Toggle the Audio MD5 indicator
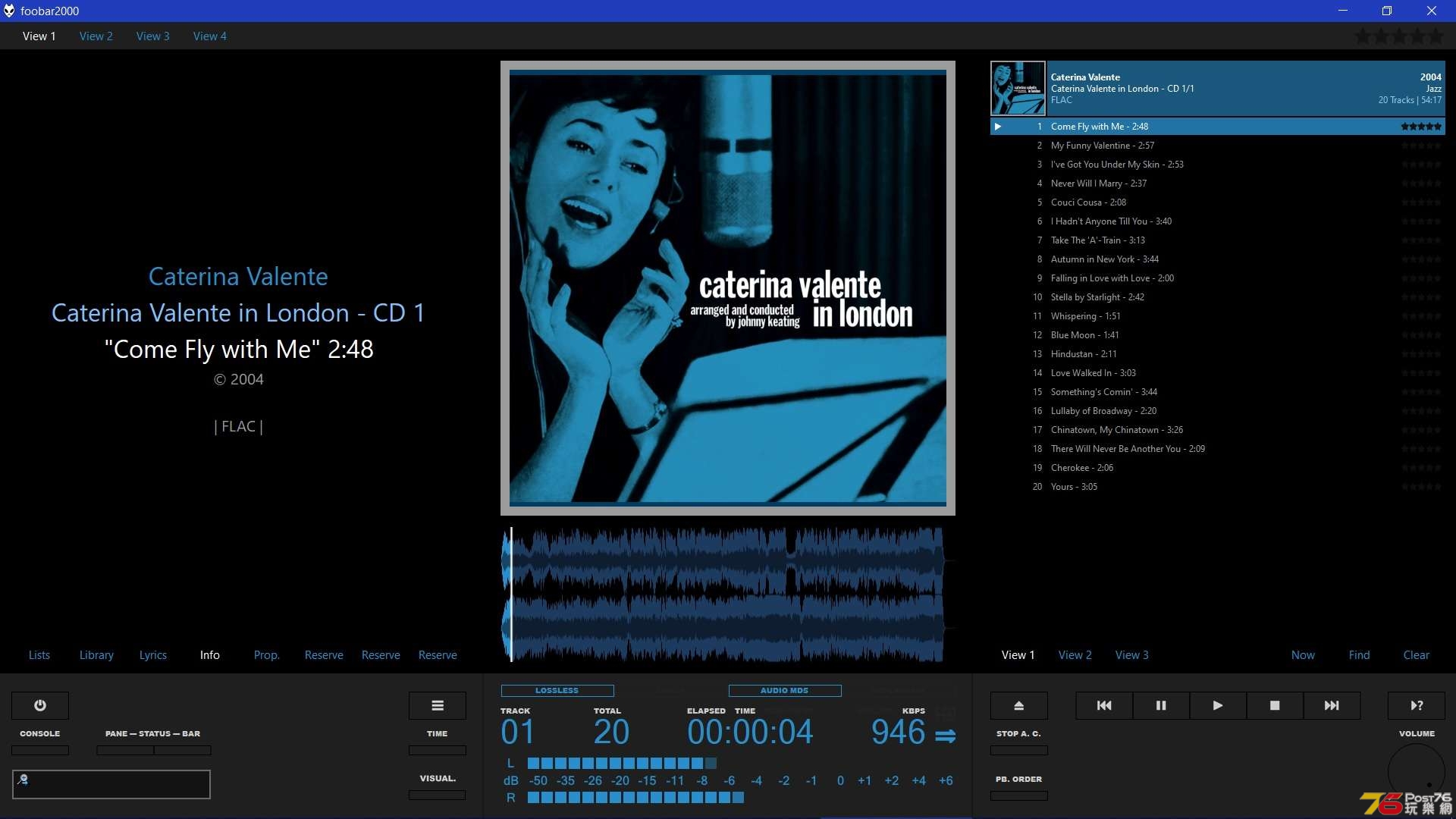This screenshot has width=1456, height=819. [x=785, y=691]
